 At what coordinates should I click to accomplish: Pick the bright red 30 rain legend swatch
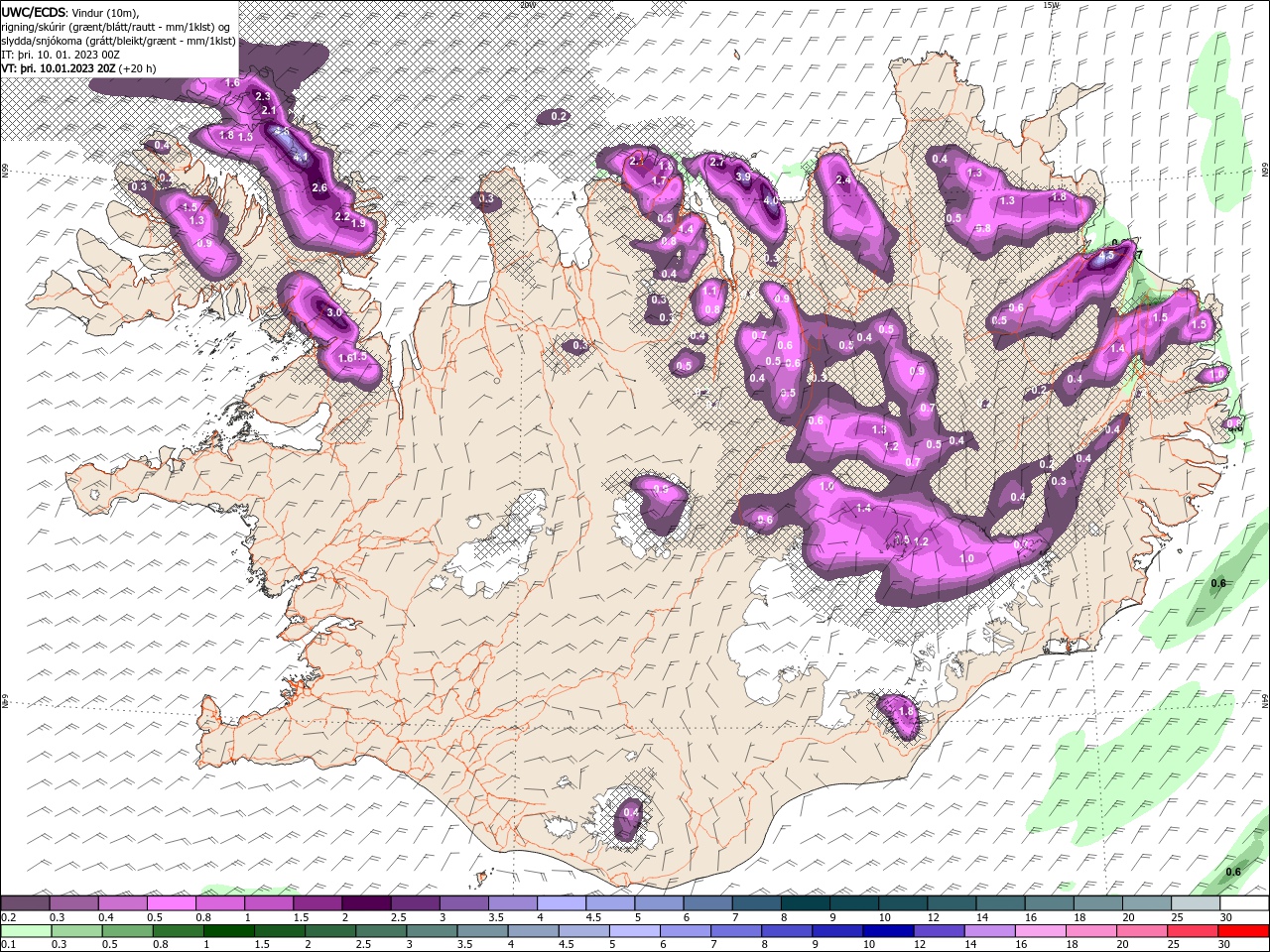point(1243,931)
